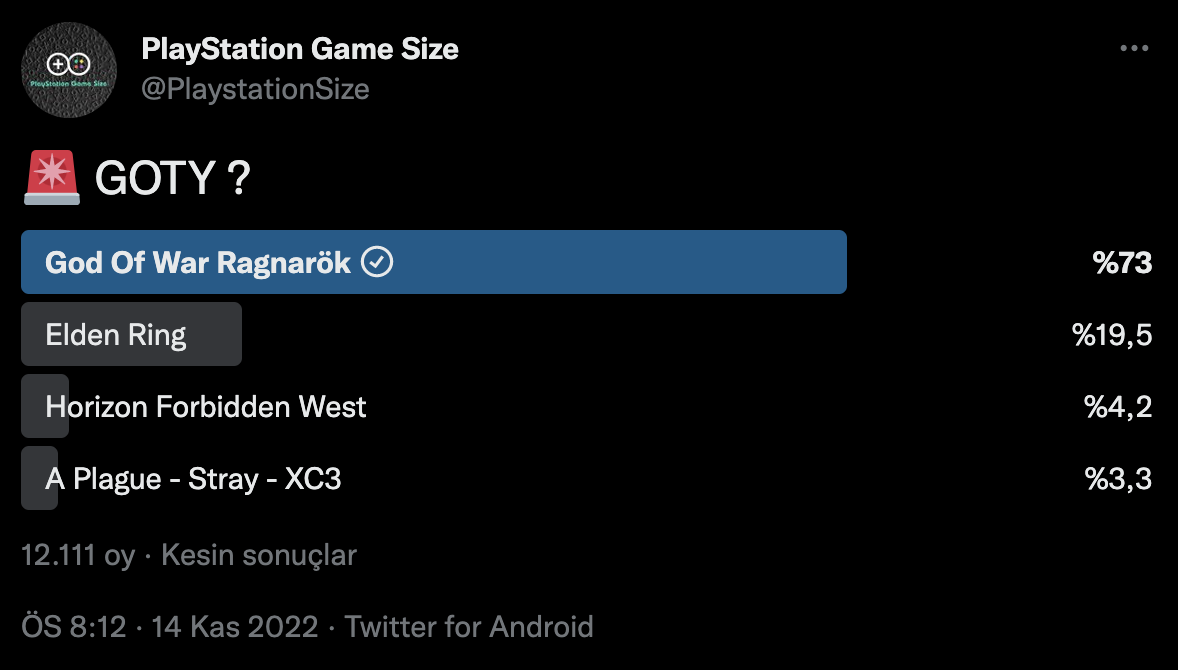The image size is (1178, 670).
Task: Open the Twitter for Android source link
Action: click(x=469, y=626)
